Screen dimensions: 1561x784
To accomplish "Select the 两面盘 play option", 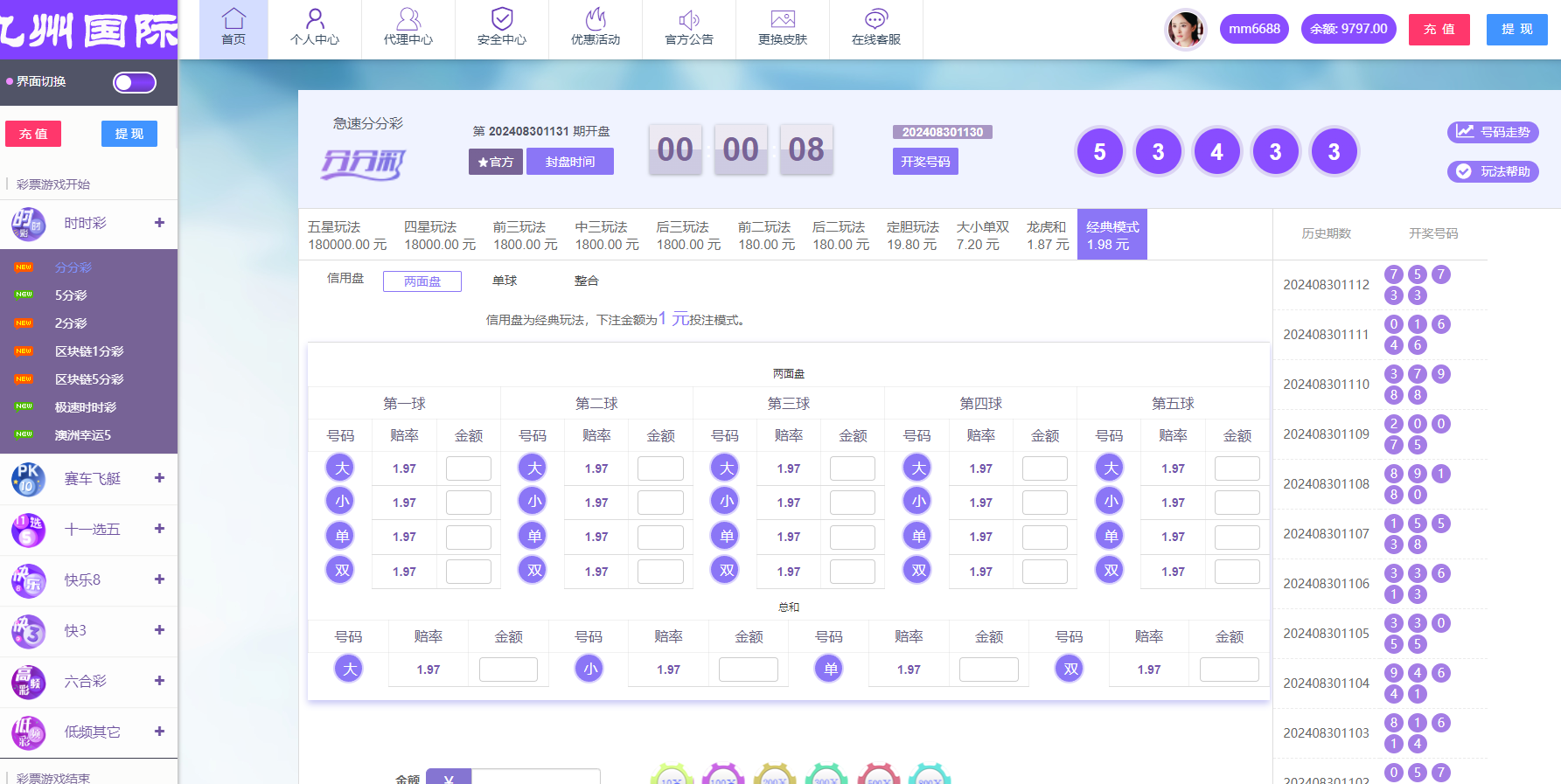I will (422, 281).
